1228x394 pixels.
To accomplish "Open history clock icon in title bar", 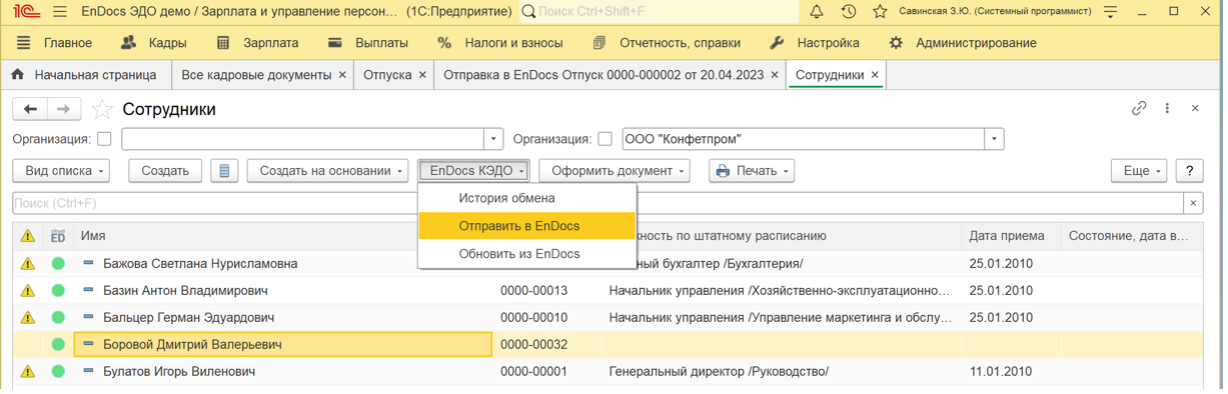I will [848, 12].
